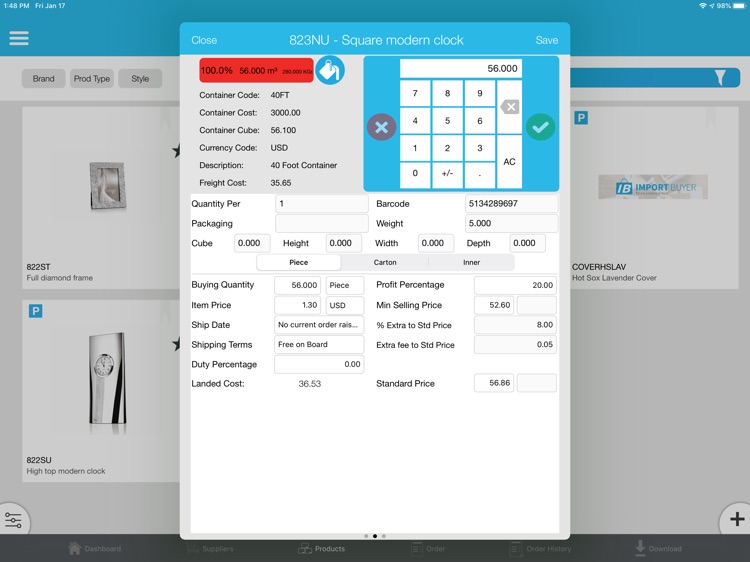Image resolution: width=750 pixels, height=562 pixels.
Task: Tap keypad digit 0
Action: (415, 175)
